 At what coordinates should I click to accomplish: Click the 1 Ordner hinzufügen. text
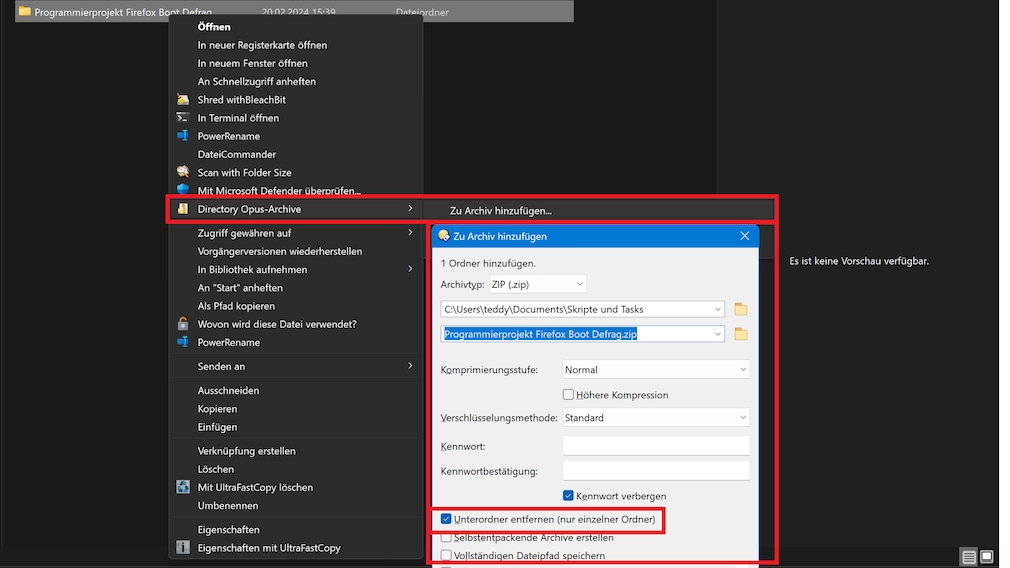(x=488, y=263)
